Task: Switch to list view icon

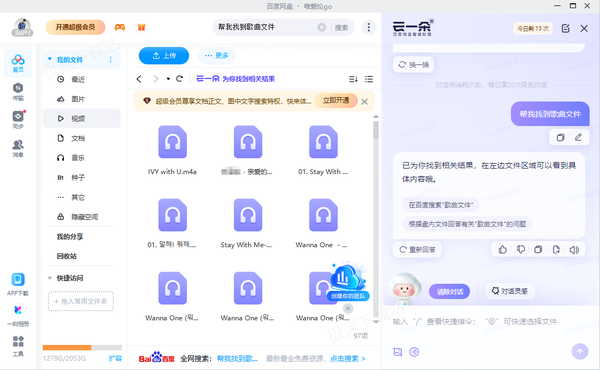Action: tap(369, 79)
